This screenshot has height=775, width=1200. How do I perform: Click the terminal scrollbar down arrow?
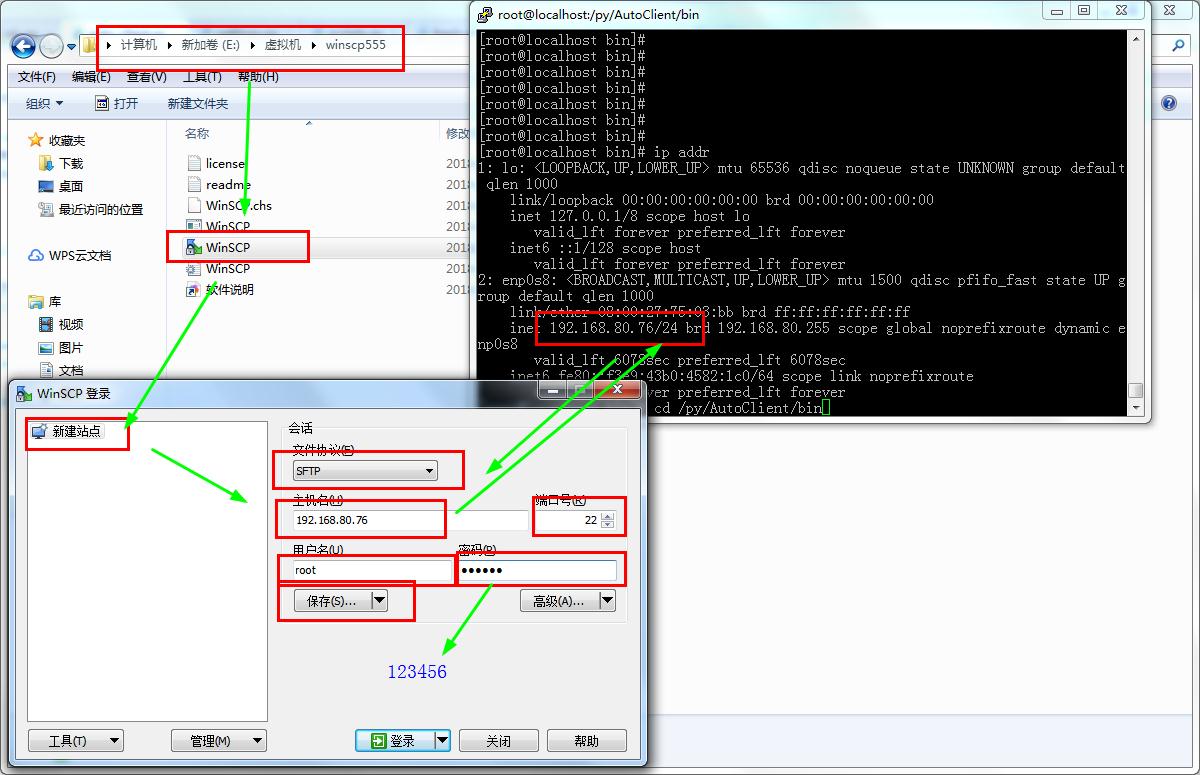[x=1135, y=407]
